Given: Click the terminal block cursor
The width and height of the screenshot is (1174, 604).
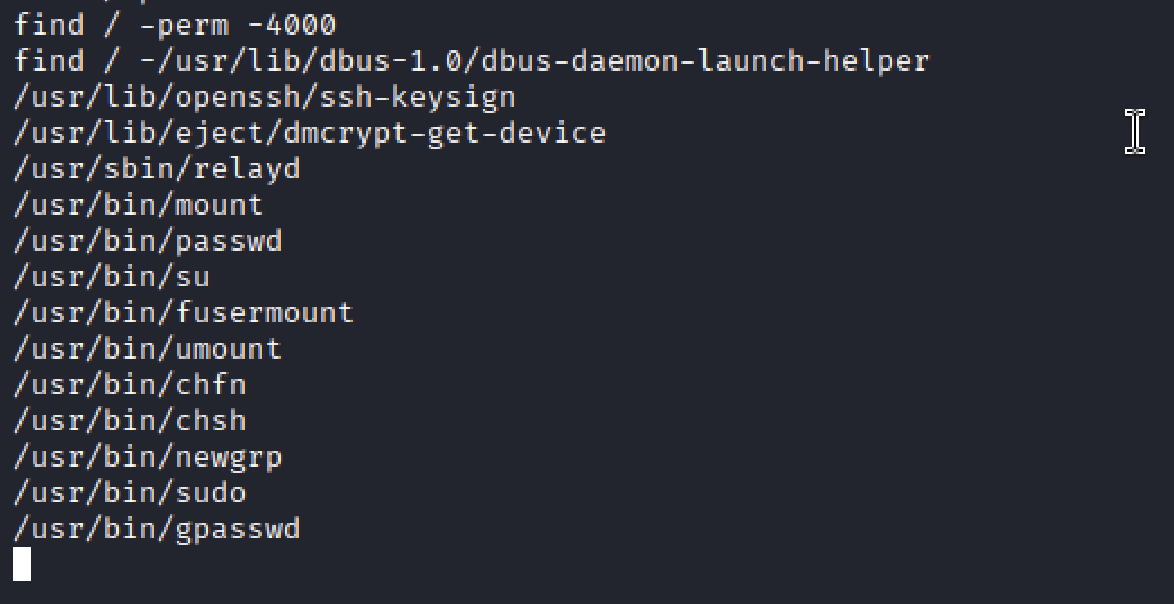Looking at the screenshot, I should pyautogui.click(x=22, y=565).
